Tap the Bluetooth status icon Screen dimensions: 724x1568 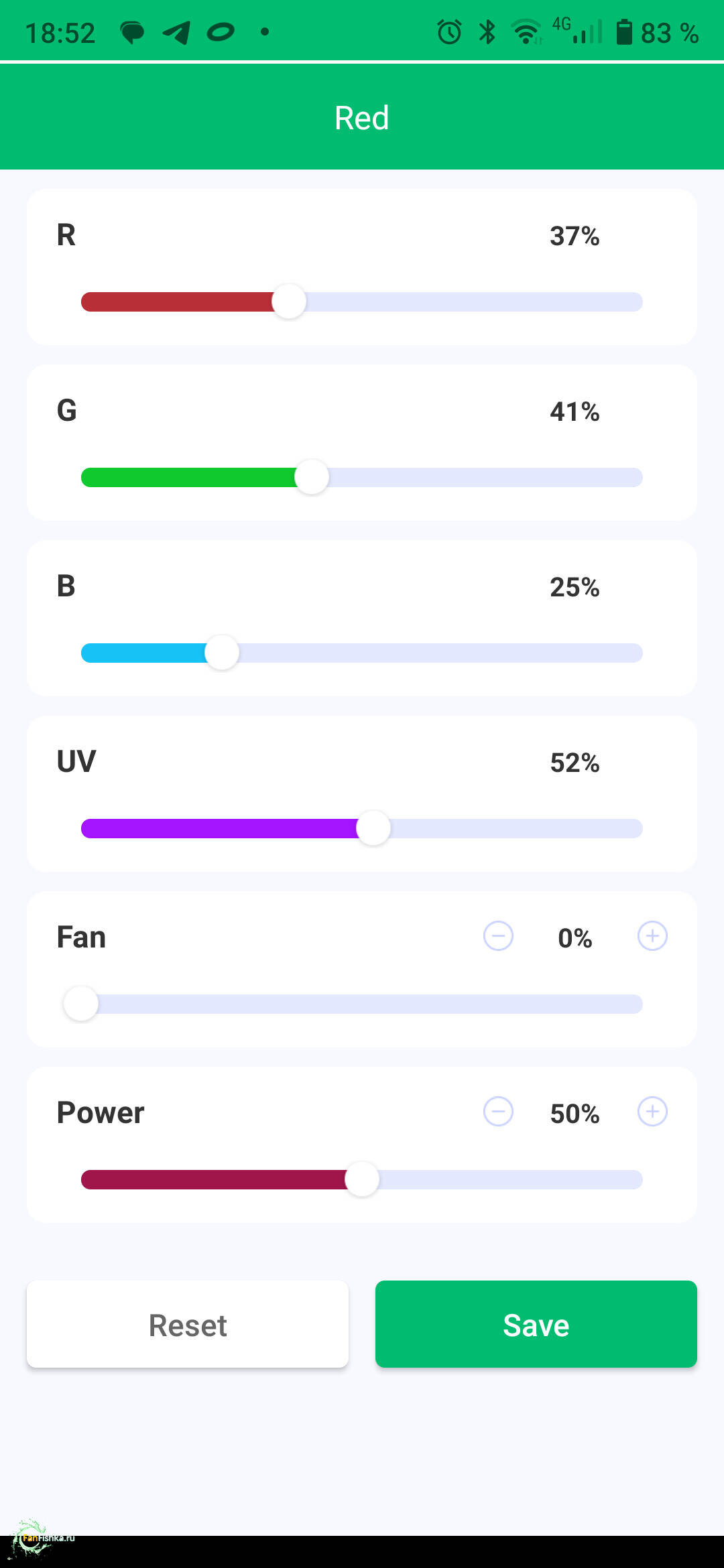click(487, 32)
